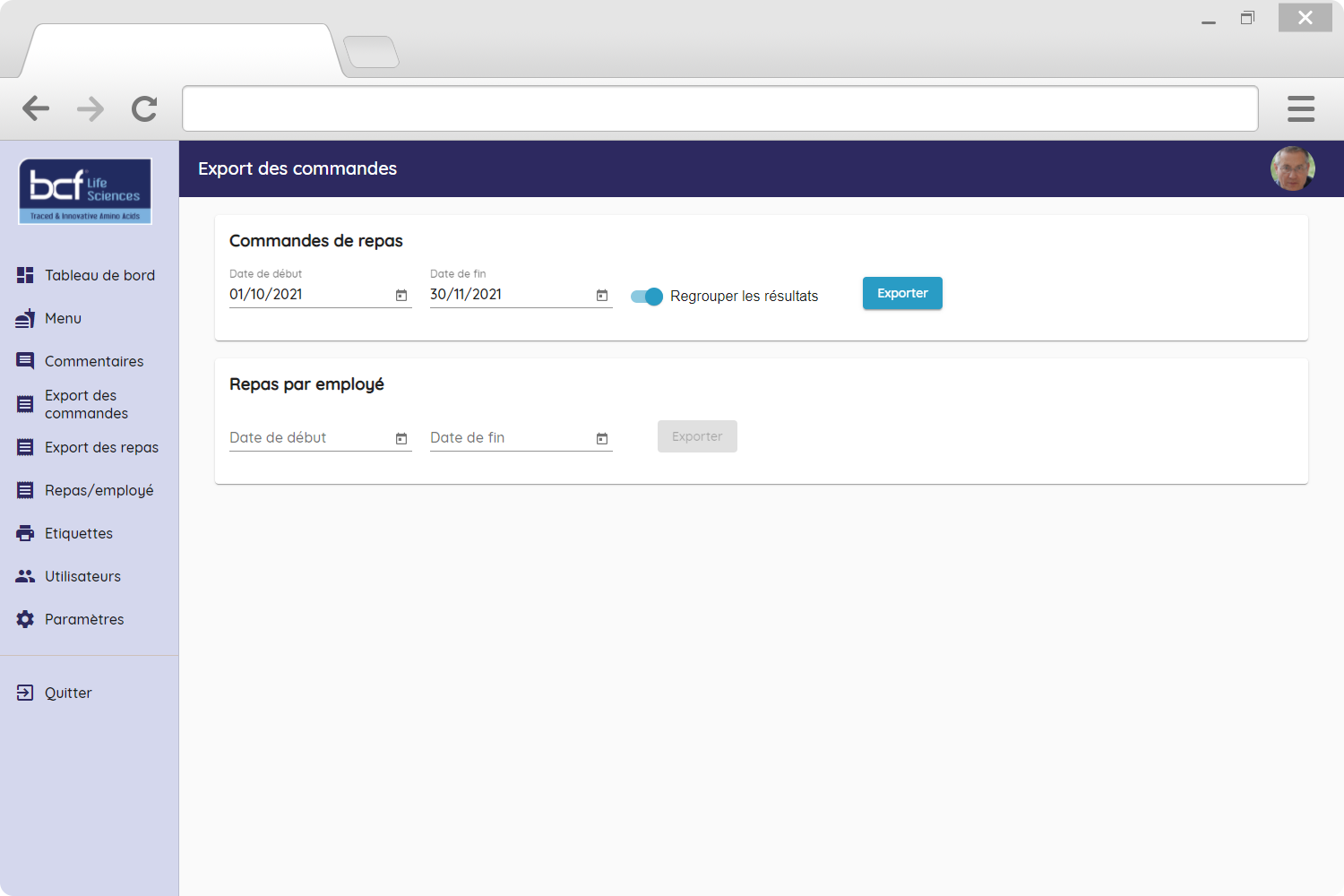
Task: Close the browser window
Action: [1305, 17]
